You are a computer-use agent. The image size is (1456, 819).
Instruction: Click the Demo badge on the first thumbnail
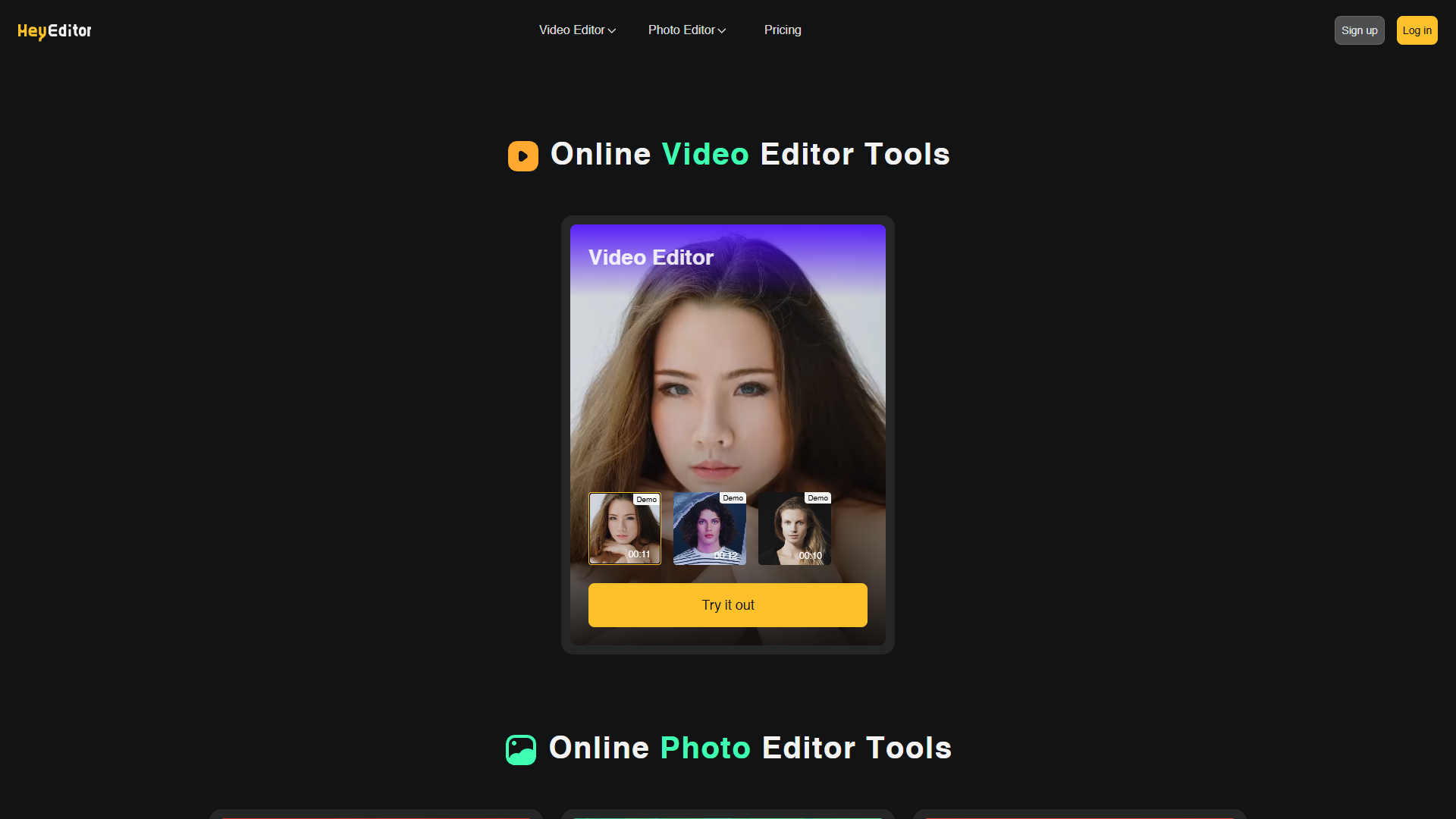[646, 500]
